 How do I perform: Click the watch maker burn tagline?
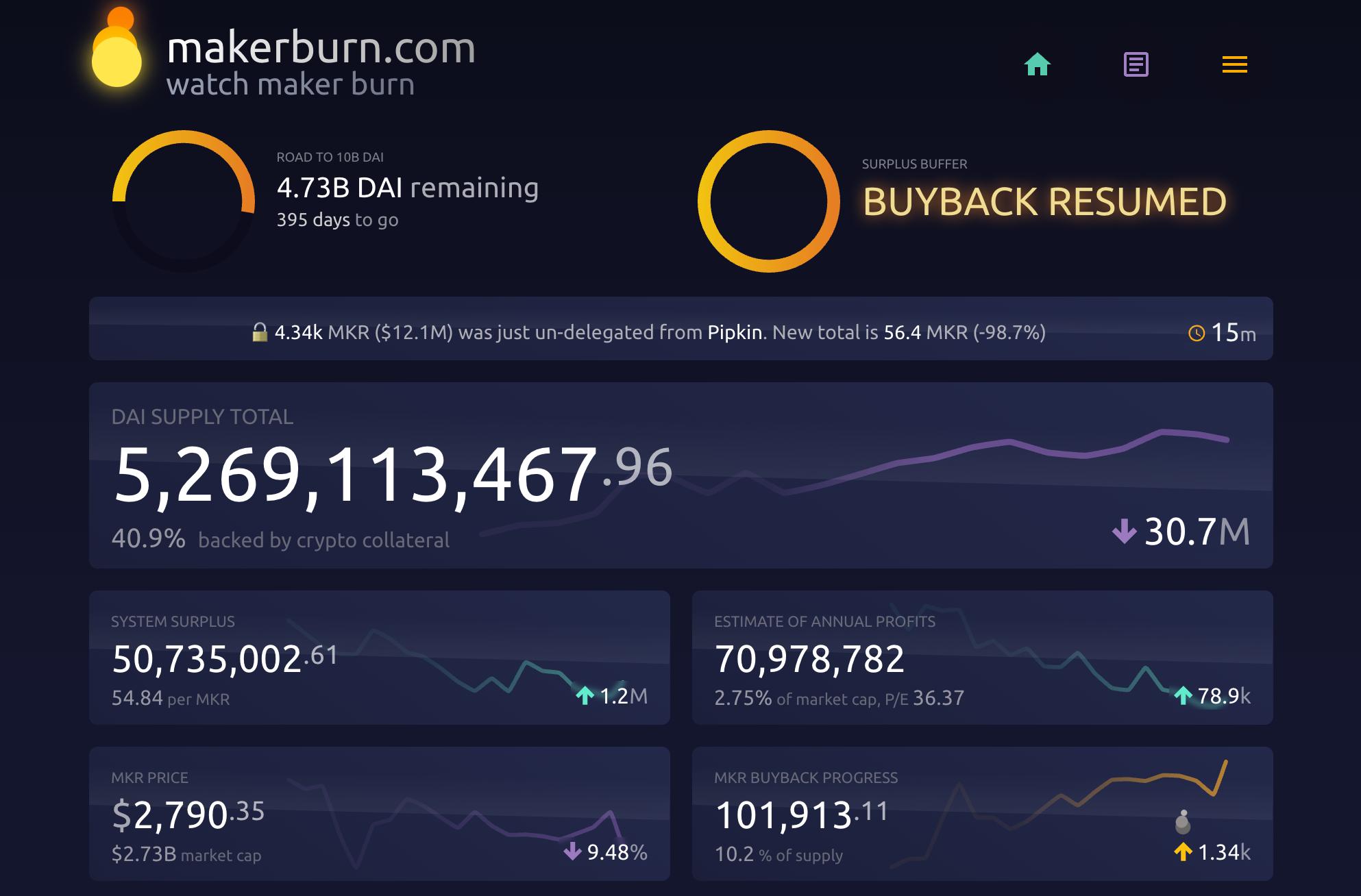click(291, 85)
